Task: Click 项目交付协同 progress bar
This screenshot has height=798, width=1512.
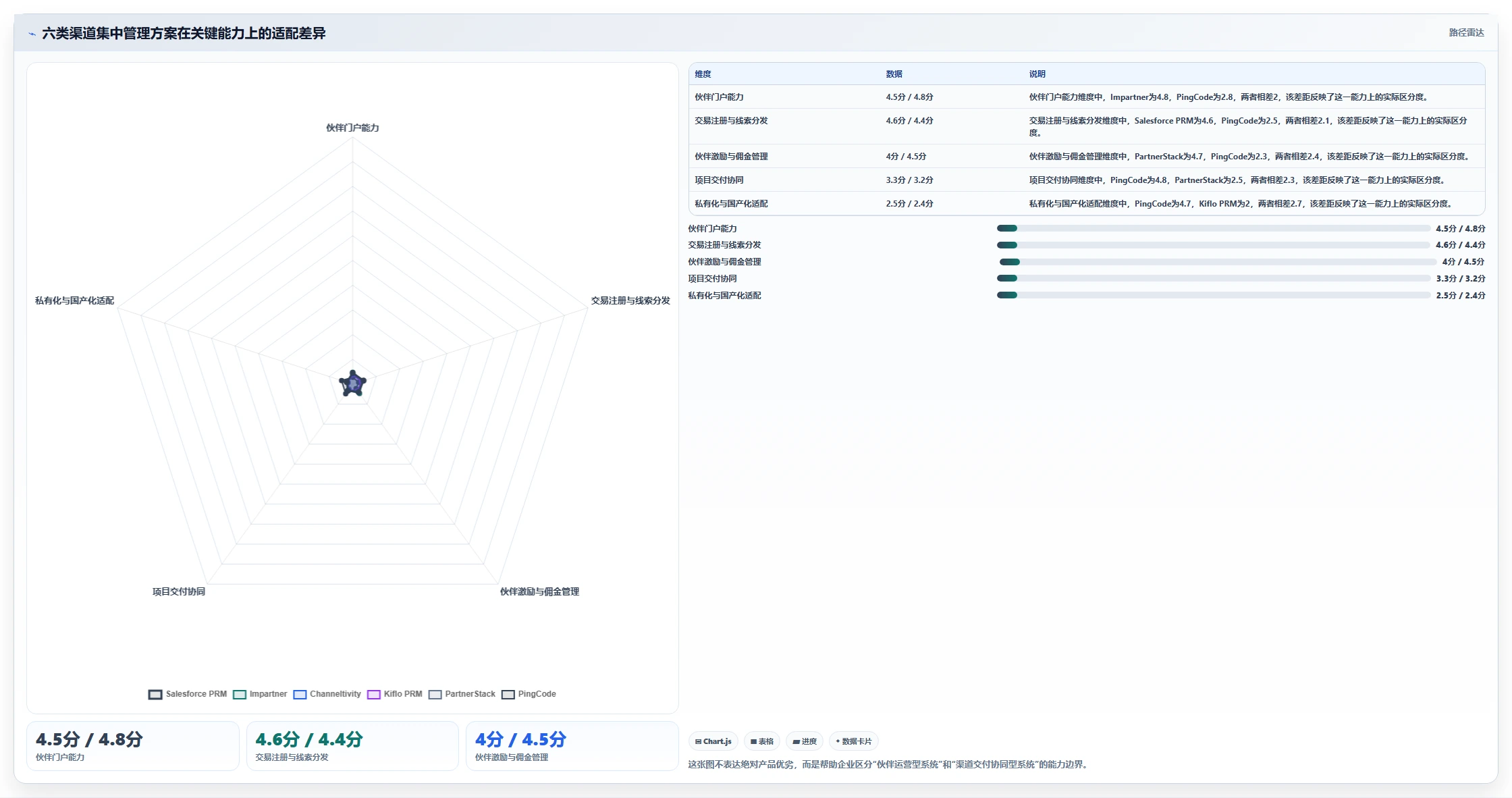Action: 1214,278
